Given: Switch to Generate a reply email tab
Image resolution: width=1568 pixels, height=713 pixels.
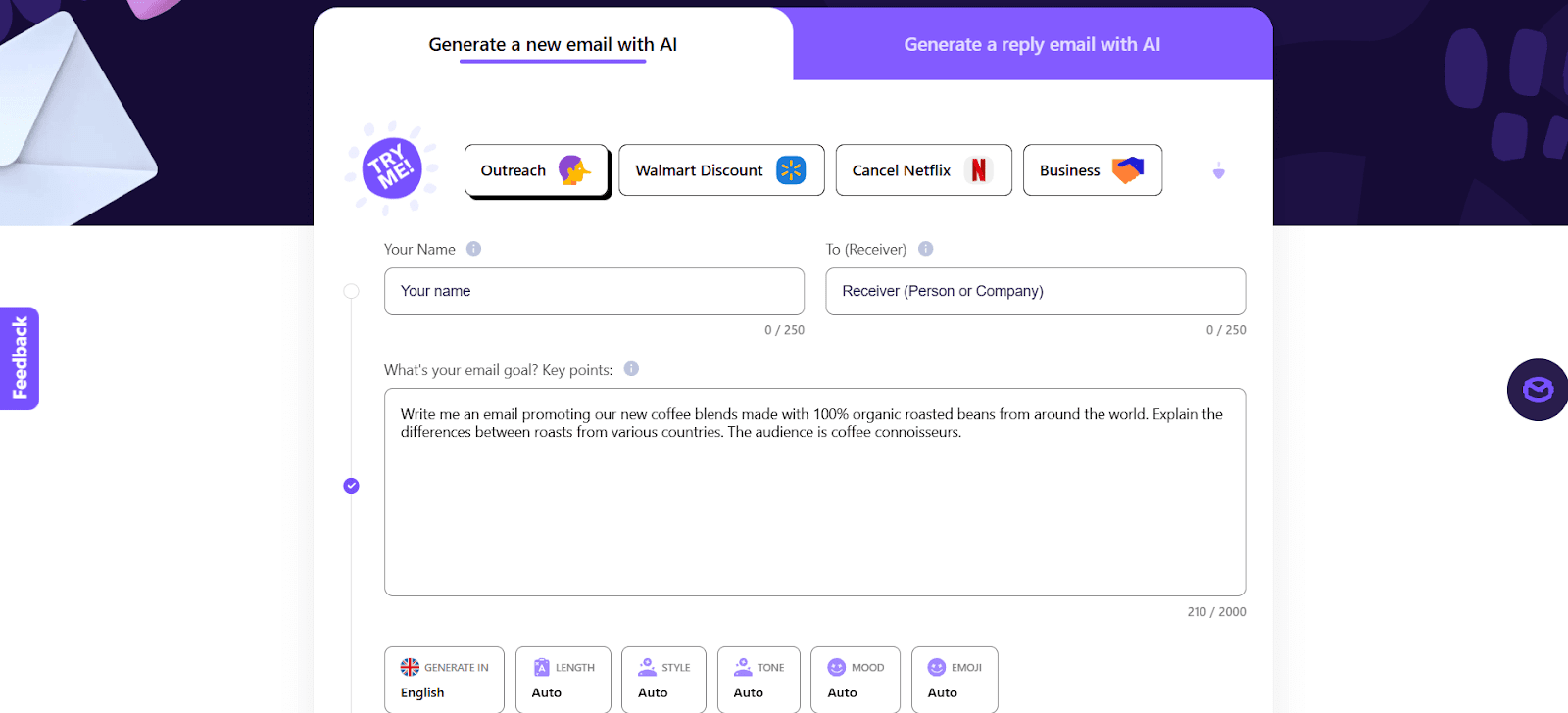Looking at the screenshot, I should [x=1032, y=43].
